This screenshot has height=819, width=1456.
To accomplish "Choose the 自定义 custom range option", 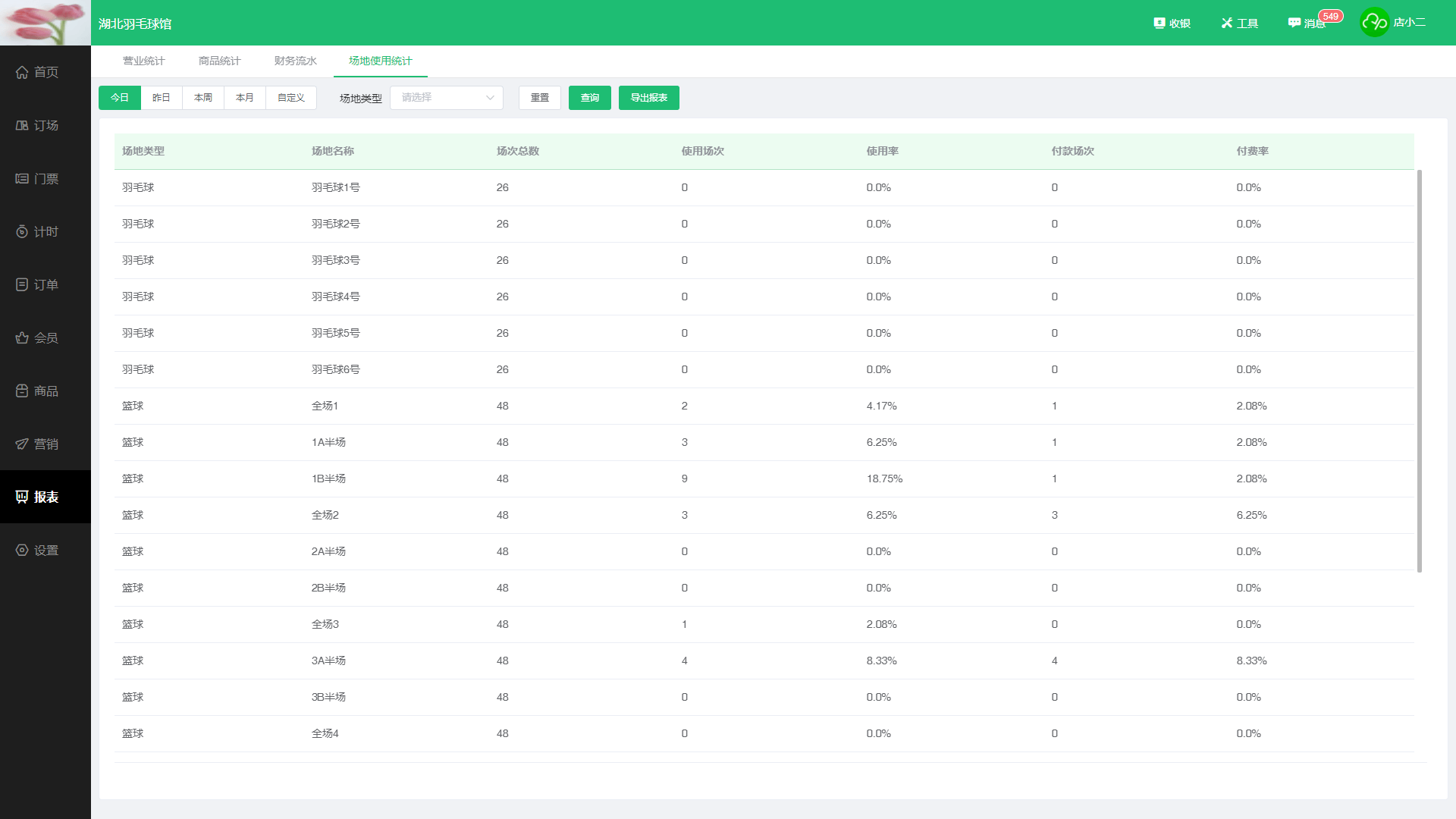I will point(290,98).
